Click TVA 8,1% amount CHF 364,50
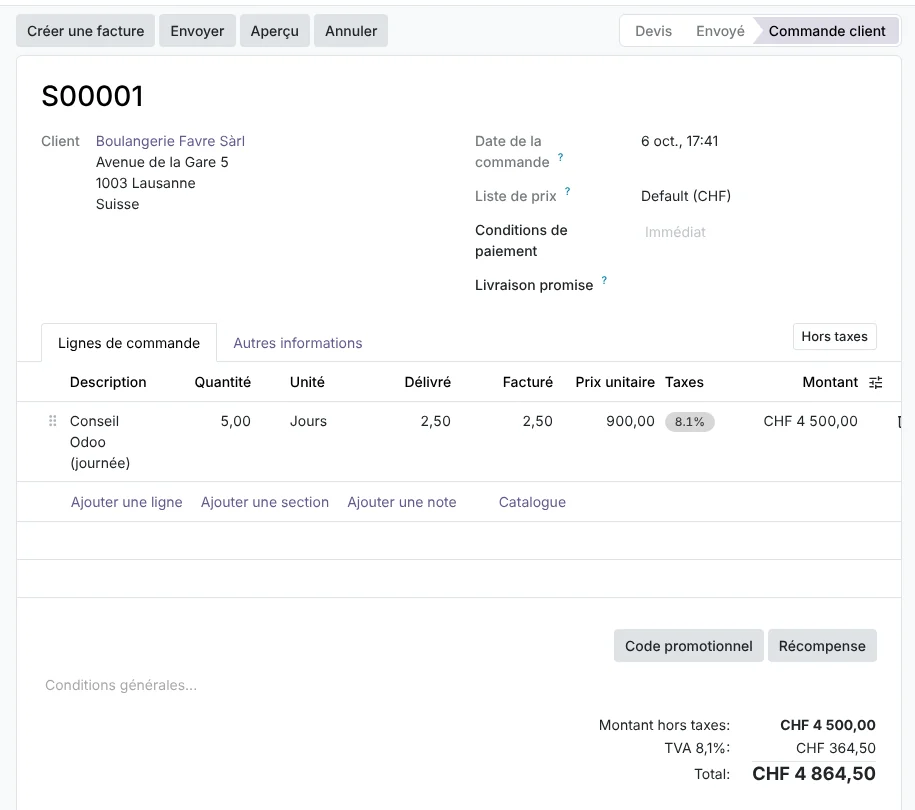Screen dimensions: 915x810 836,748
